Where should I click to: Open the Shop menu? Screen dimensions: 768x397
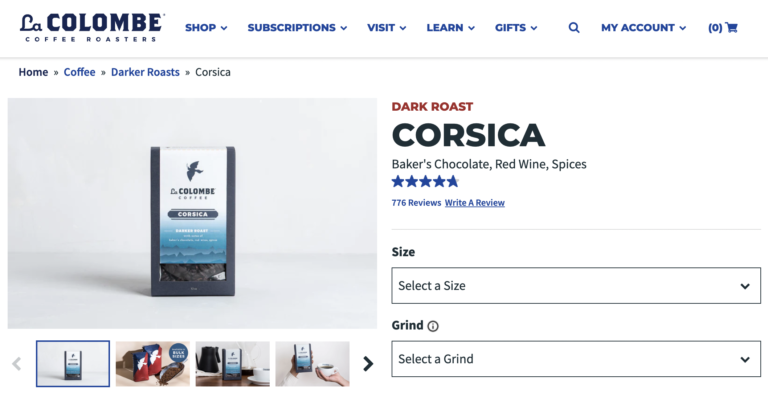(206, 28)
